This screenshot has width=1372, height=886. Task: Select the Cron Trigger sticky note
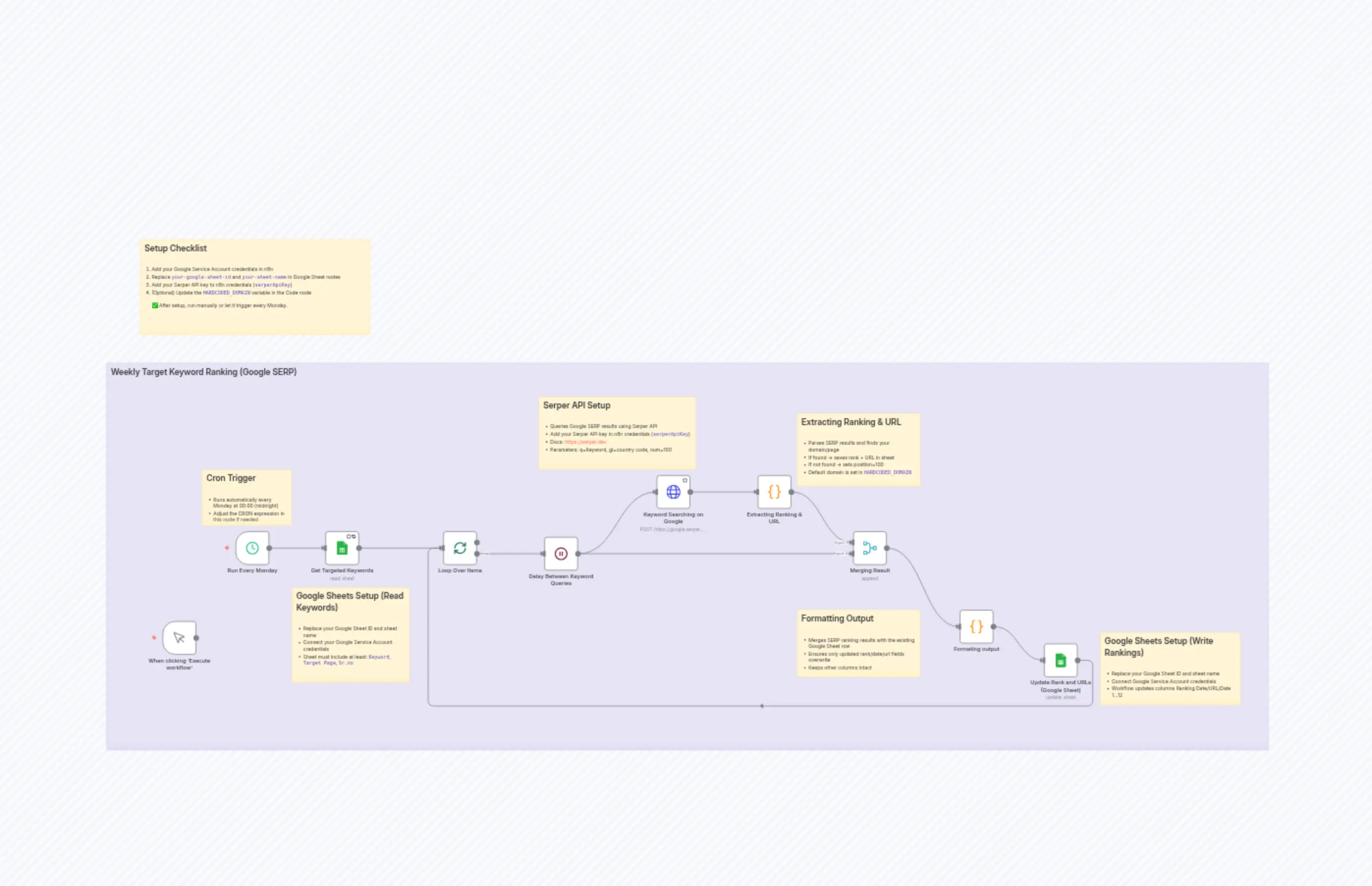coord(247,497)
